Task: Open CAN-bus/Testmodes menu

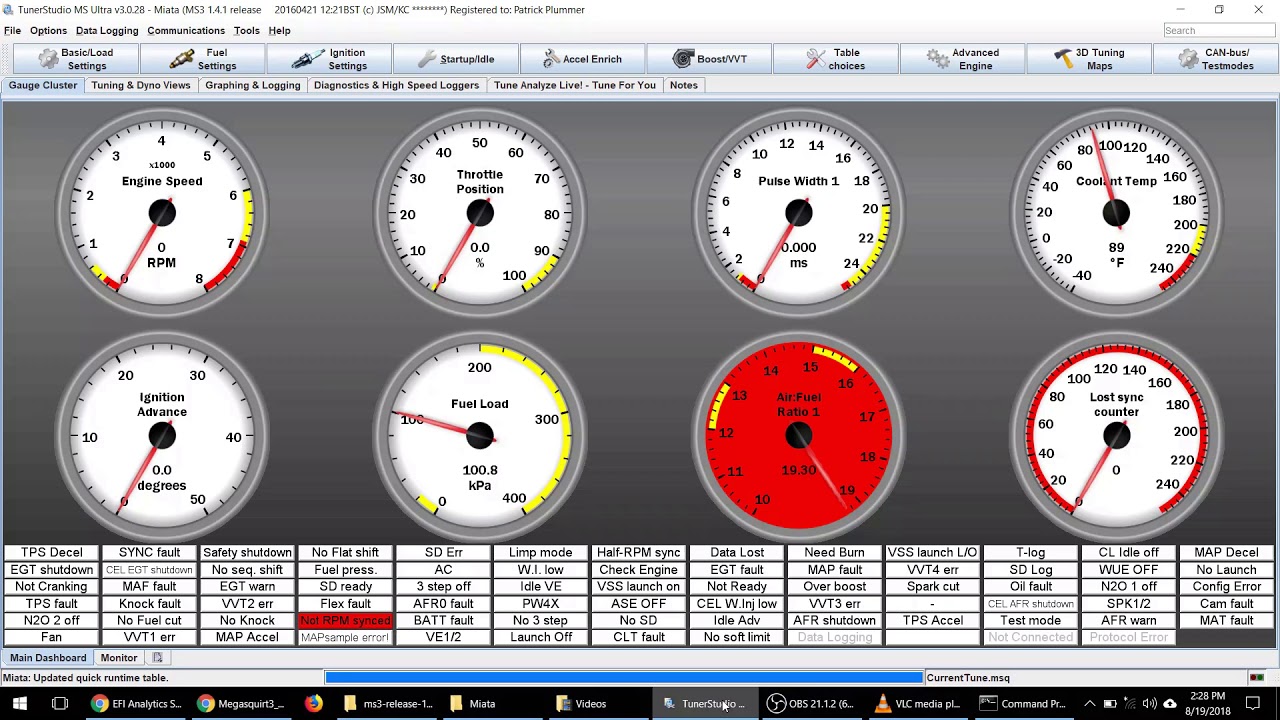Action: tap(1215, 59)
